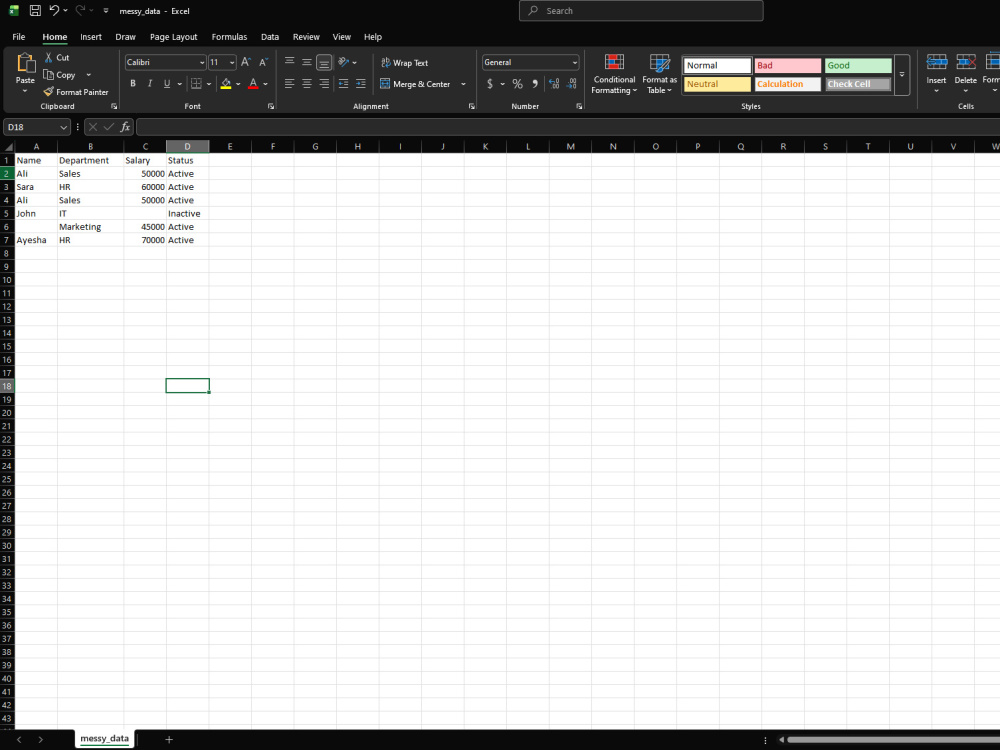Switch to the Page Layout tab
Viewport: 1000px width, 750px height.
(173, 37)
